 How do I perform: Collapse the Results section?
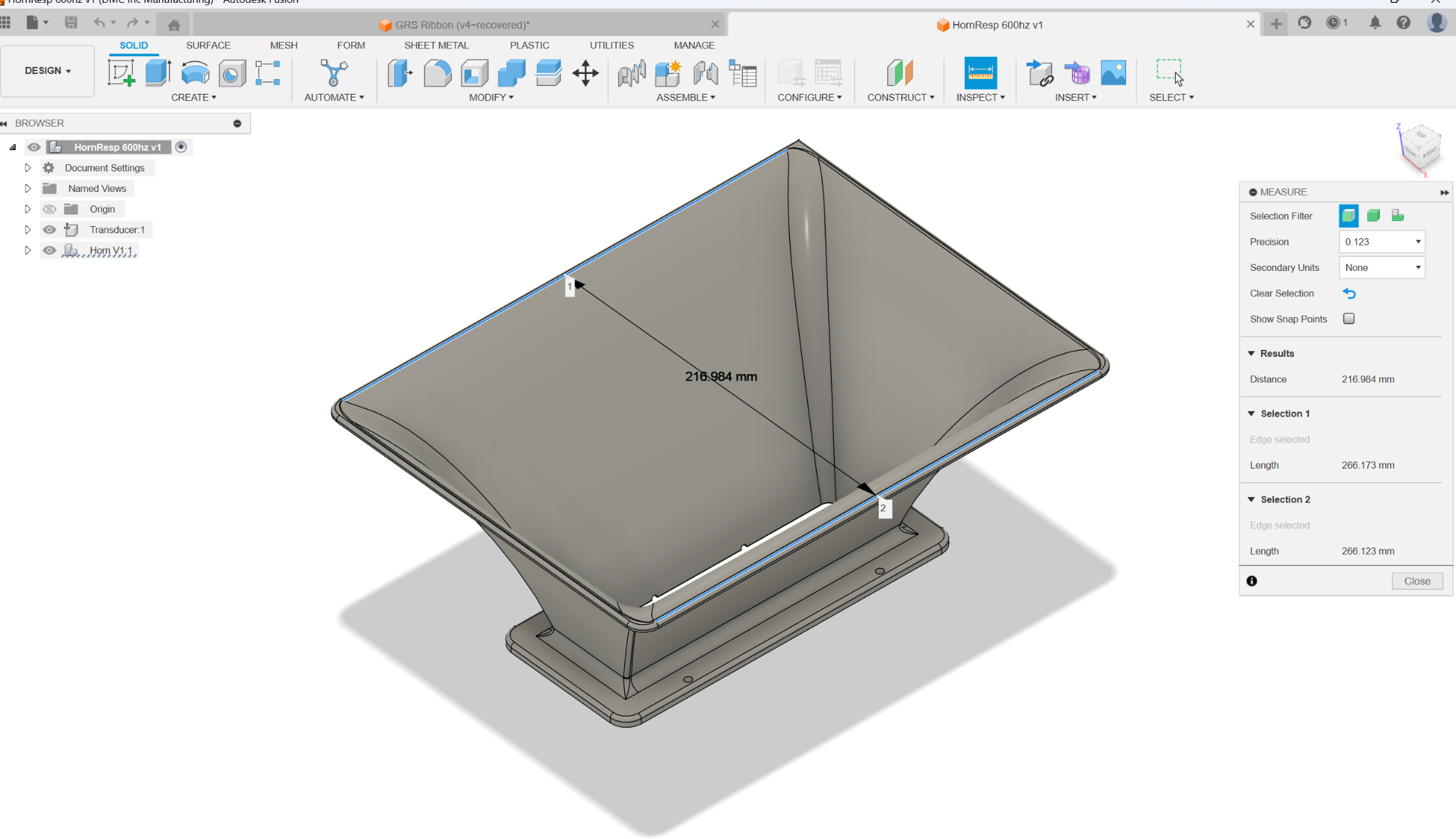1251,353
